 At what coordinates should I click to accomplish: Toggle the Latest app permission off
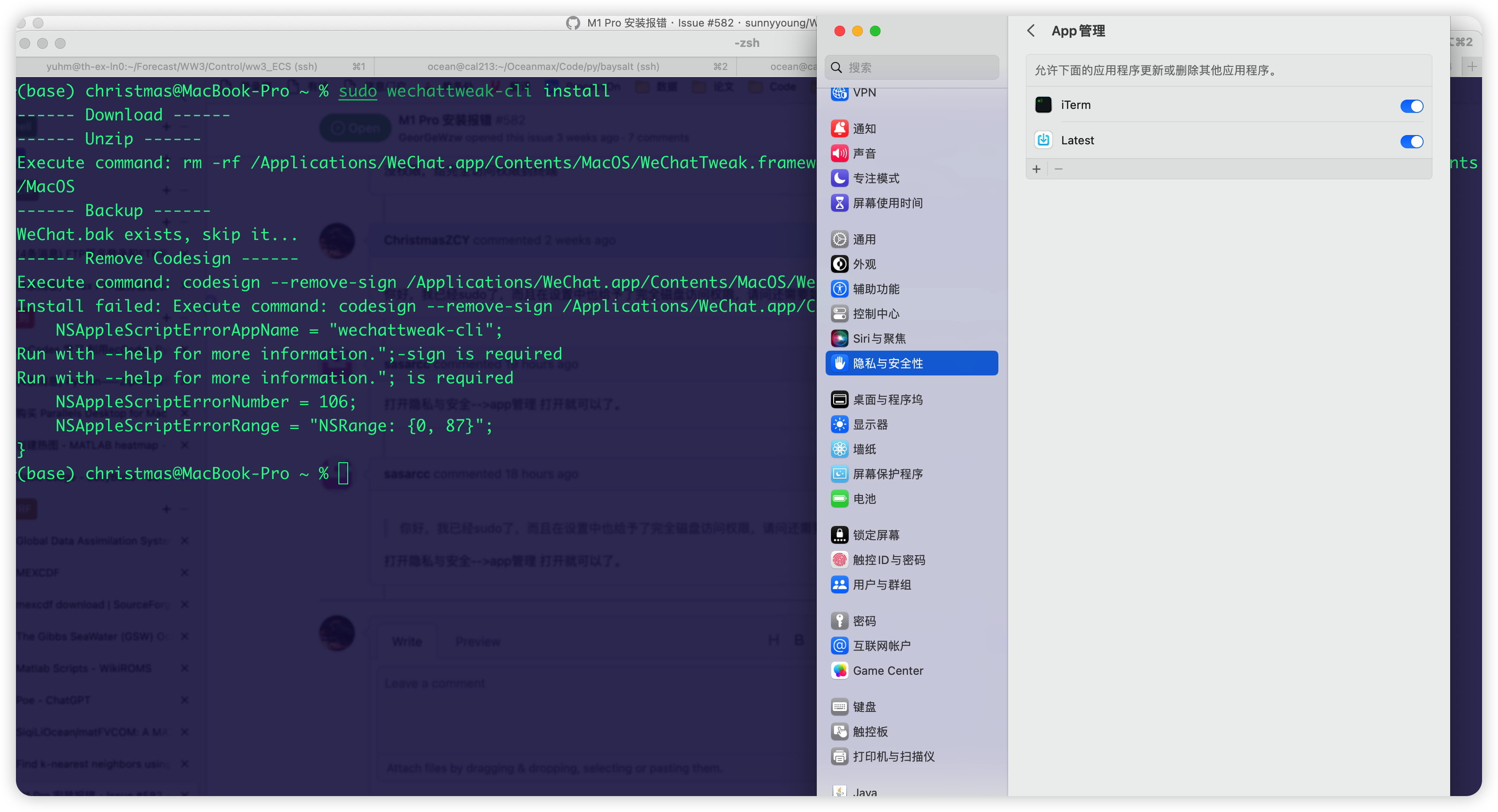[1411, 141]
